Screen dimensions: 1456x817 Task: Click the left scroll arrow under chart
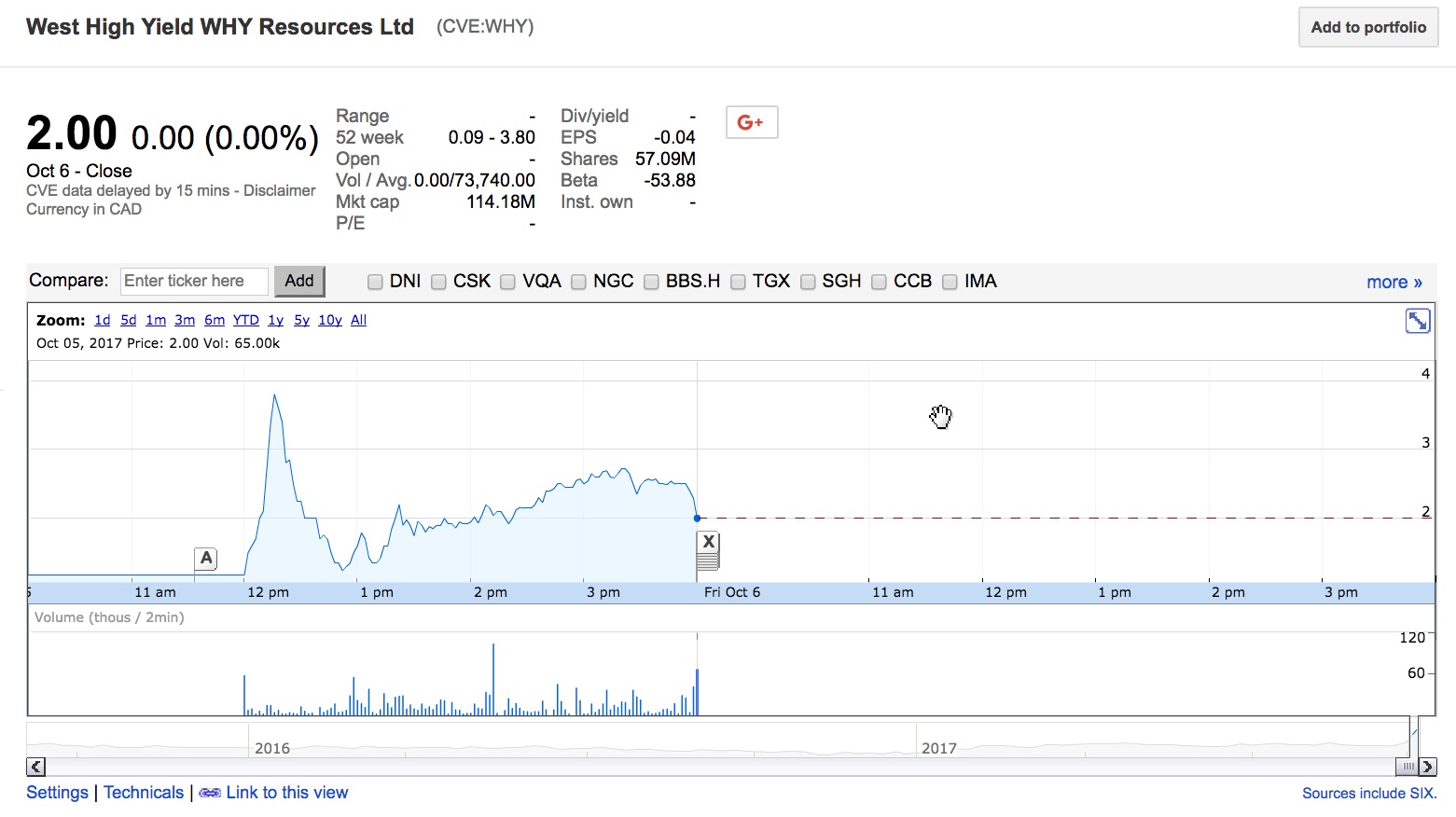point(35,767)
